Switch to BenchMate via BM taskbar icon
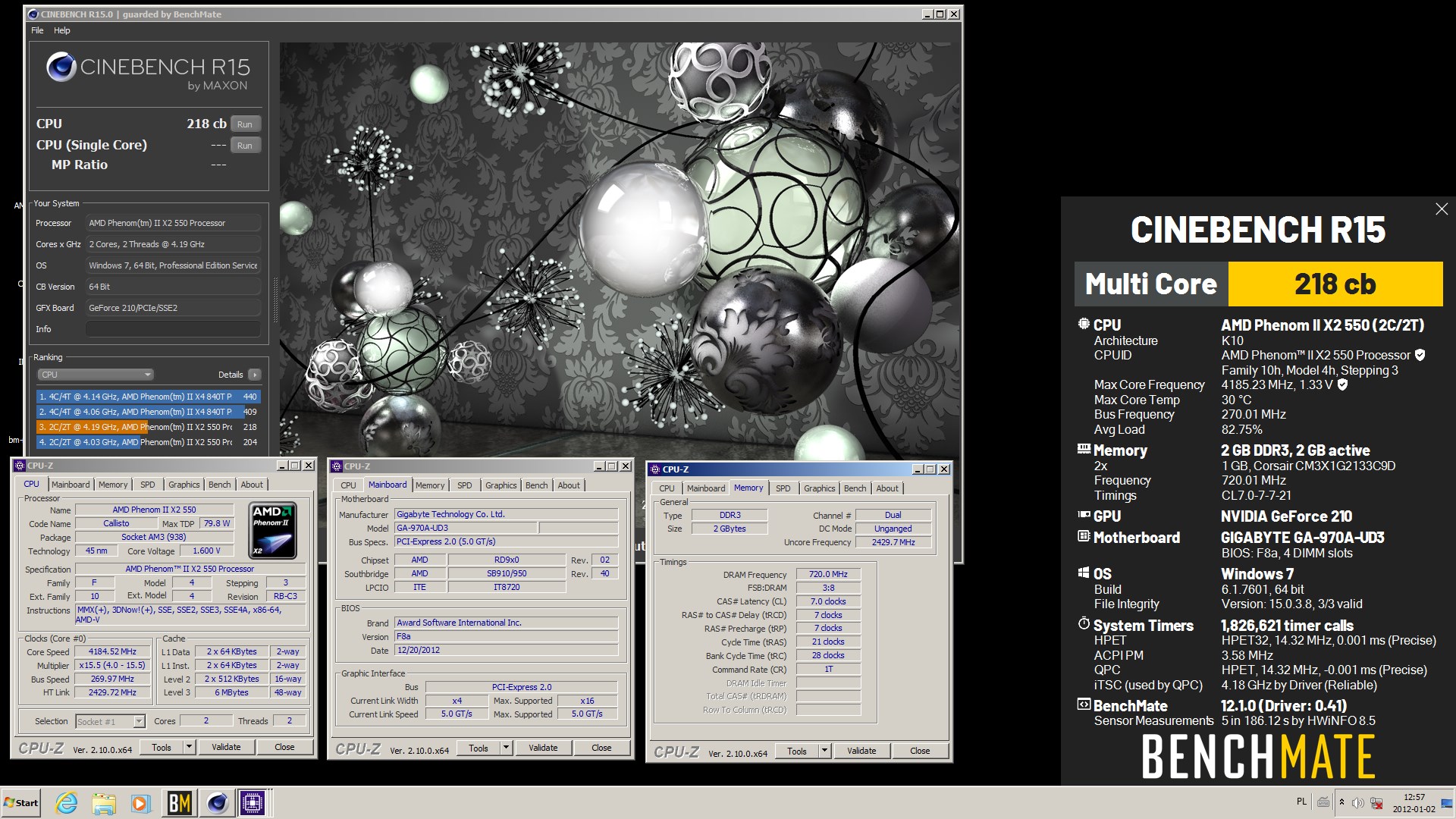The height and width of the screenshot is (819, 1456). pyautogui.click(x=179, y=802)
